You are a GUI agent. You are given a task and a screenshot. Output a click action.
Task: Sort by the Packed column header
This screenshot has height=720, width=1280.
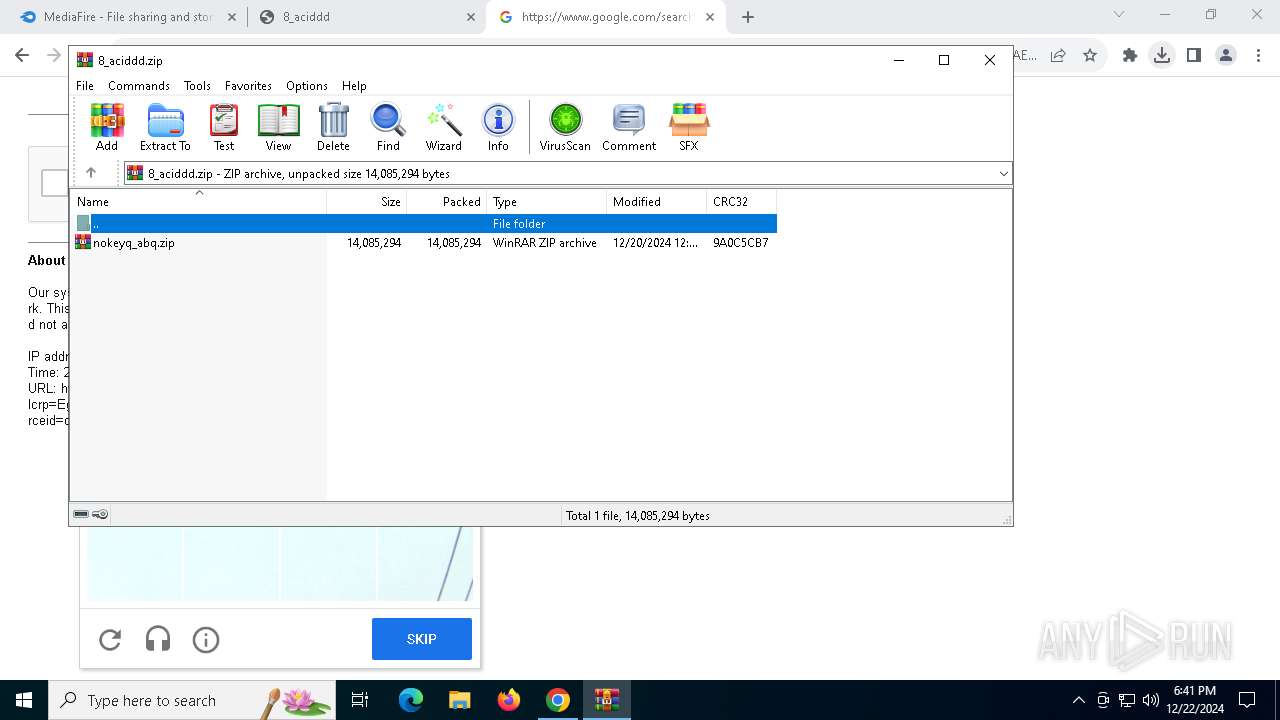pos(446,201)
